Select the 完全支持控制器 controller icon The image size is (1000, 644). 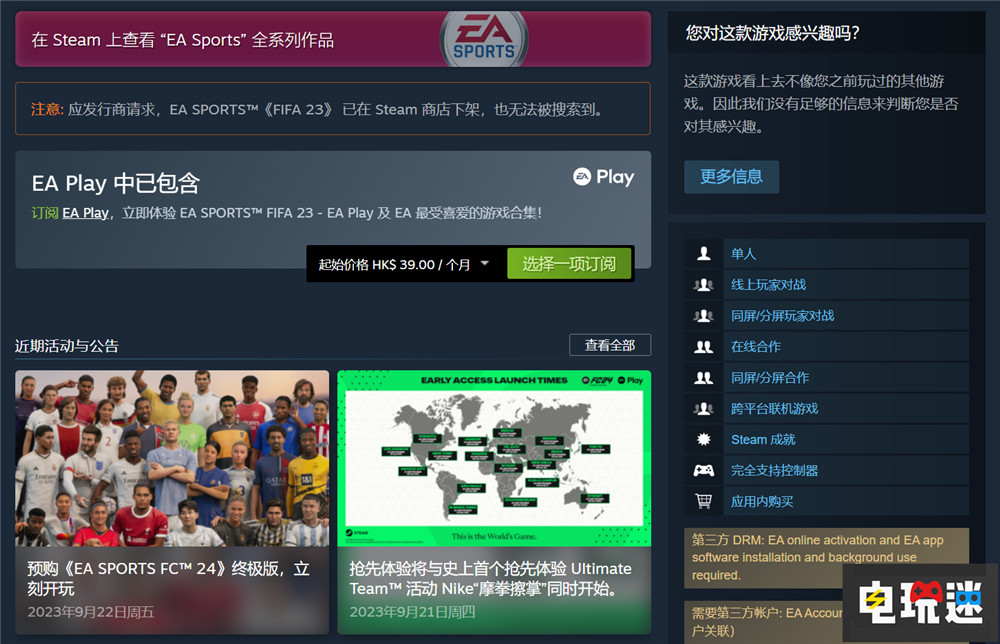point(703,470)
